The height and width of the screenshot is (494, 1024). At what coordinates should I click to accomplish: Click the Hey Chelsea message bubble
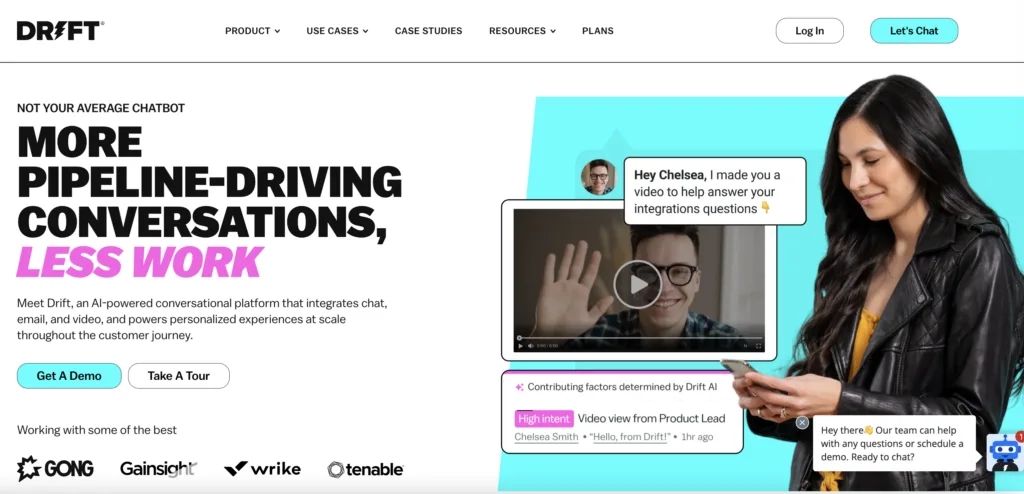click(x=715, y=191)
